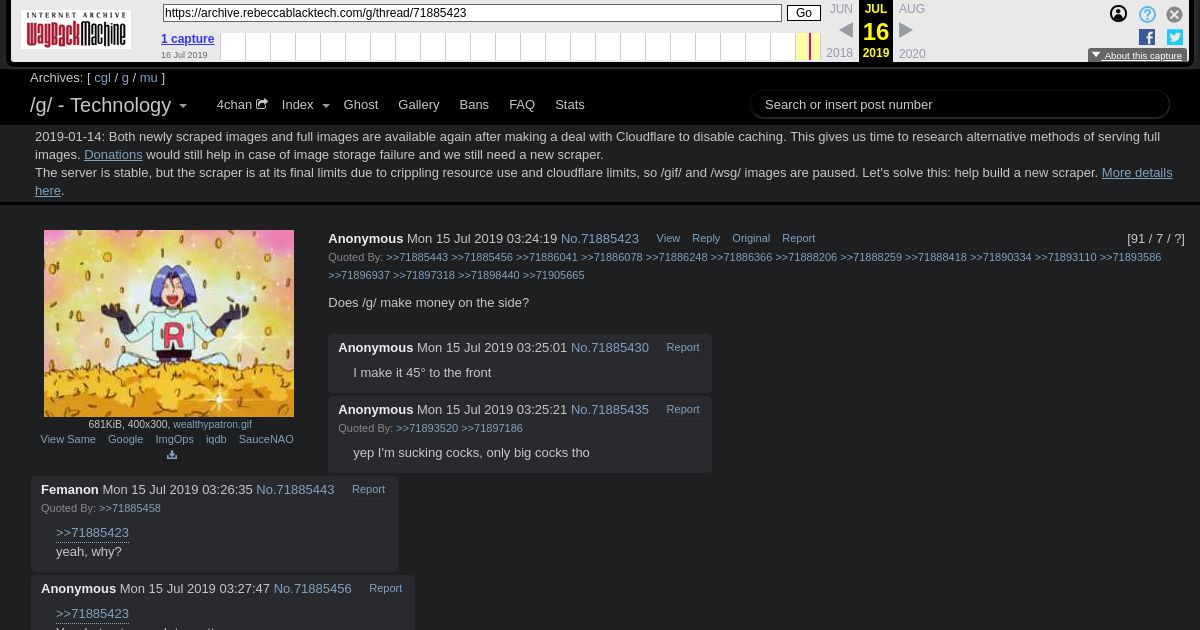Image resolution: width=1200 pixels, height=630 pixels.
Task: Open the Gallery menu item
Action: point(418,104)
